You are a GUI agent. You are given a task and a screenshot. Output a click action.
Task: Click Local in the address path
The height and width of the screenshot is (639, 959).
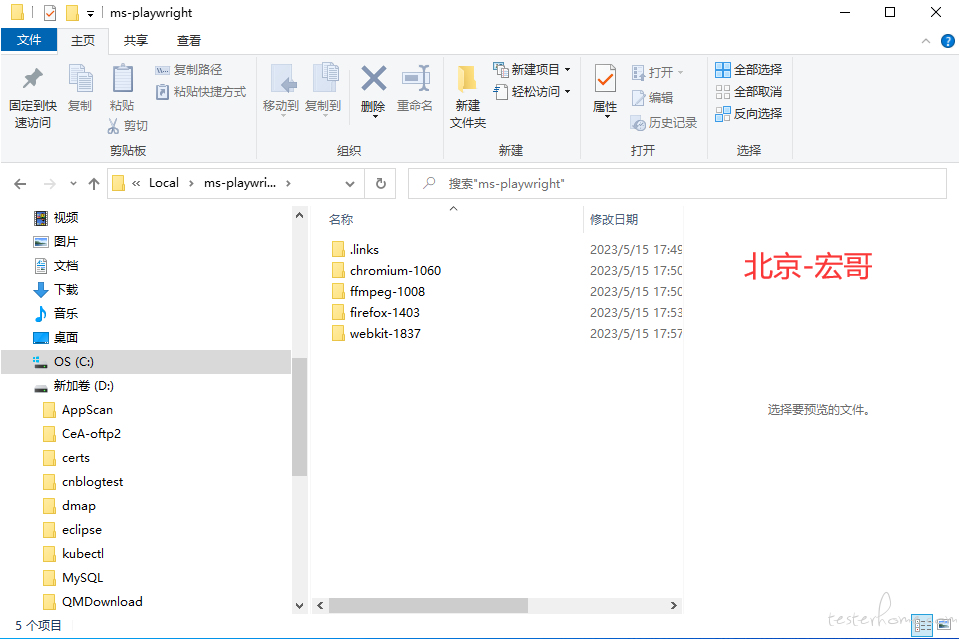coord(164,183)
